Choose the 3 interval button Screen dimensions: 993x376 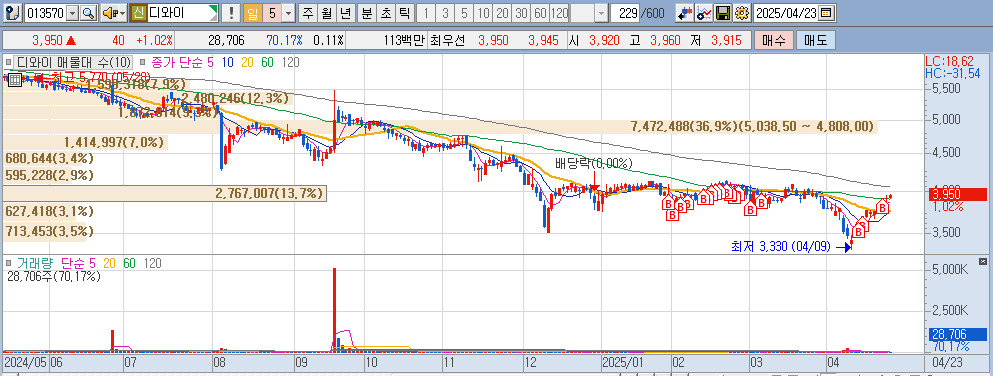[445, 13]
